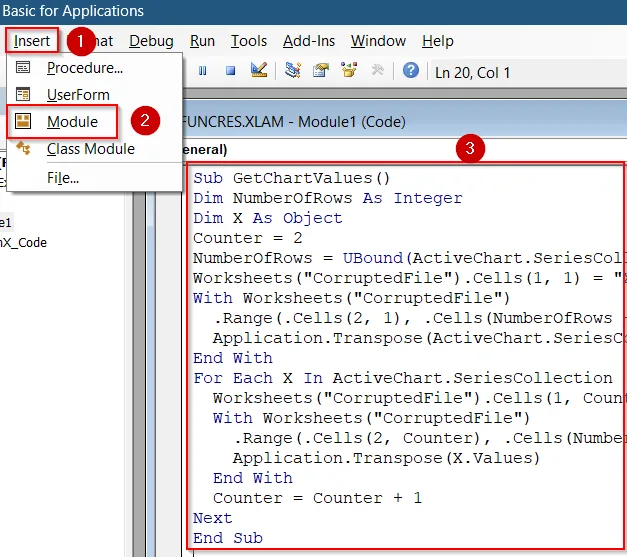Screen dimensions: 627x557
Task: Open the Add-Ins menu
Action: [309, 41]
